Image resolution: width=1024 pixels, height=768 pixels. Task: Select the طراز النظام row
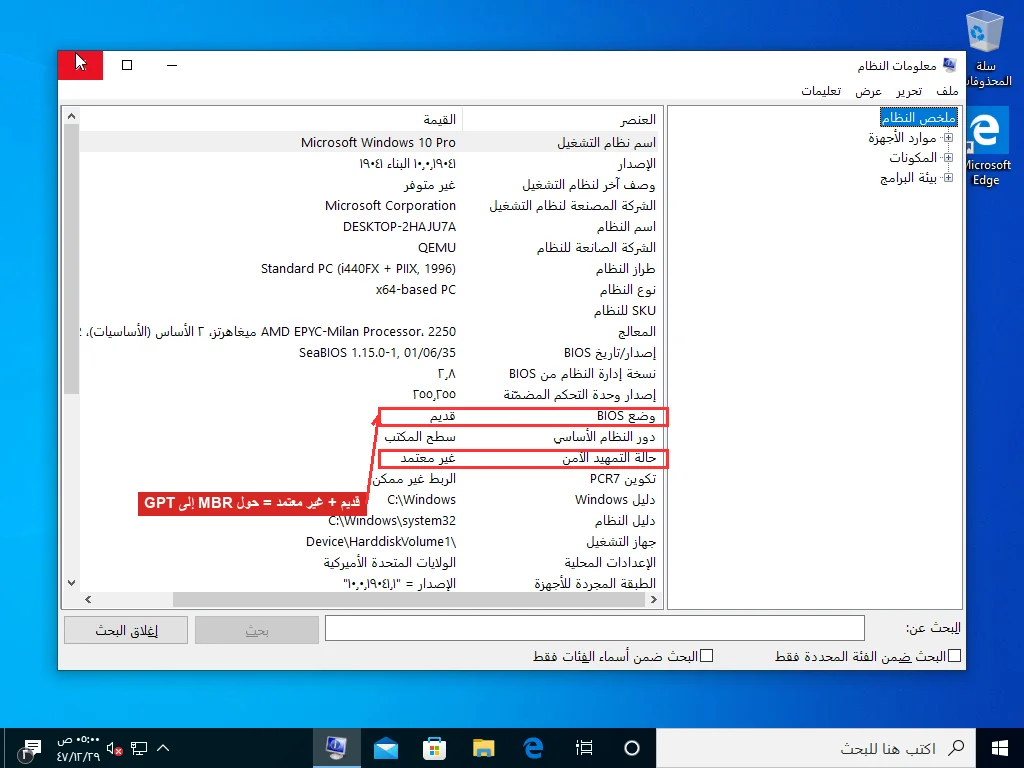click(x=370, y=268)
